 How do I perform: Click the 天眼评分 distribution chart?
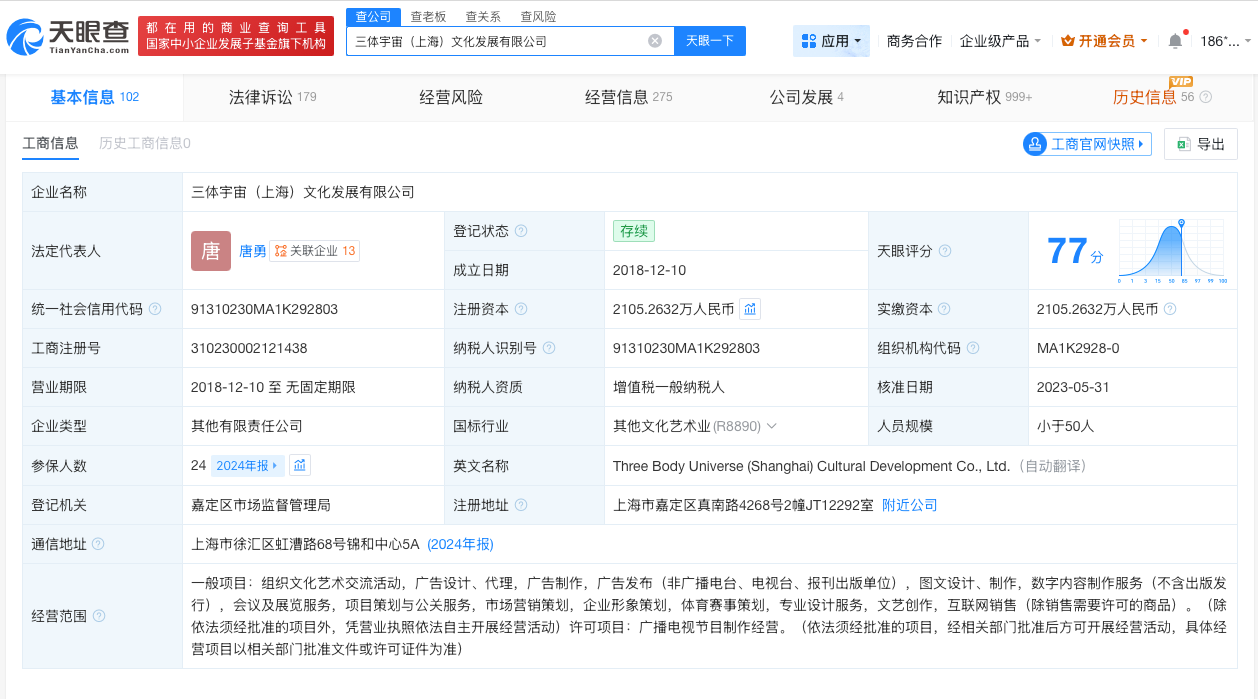click(x=1172, y=251)
